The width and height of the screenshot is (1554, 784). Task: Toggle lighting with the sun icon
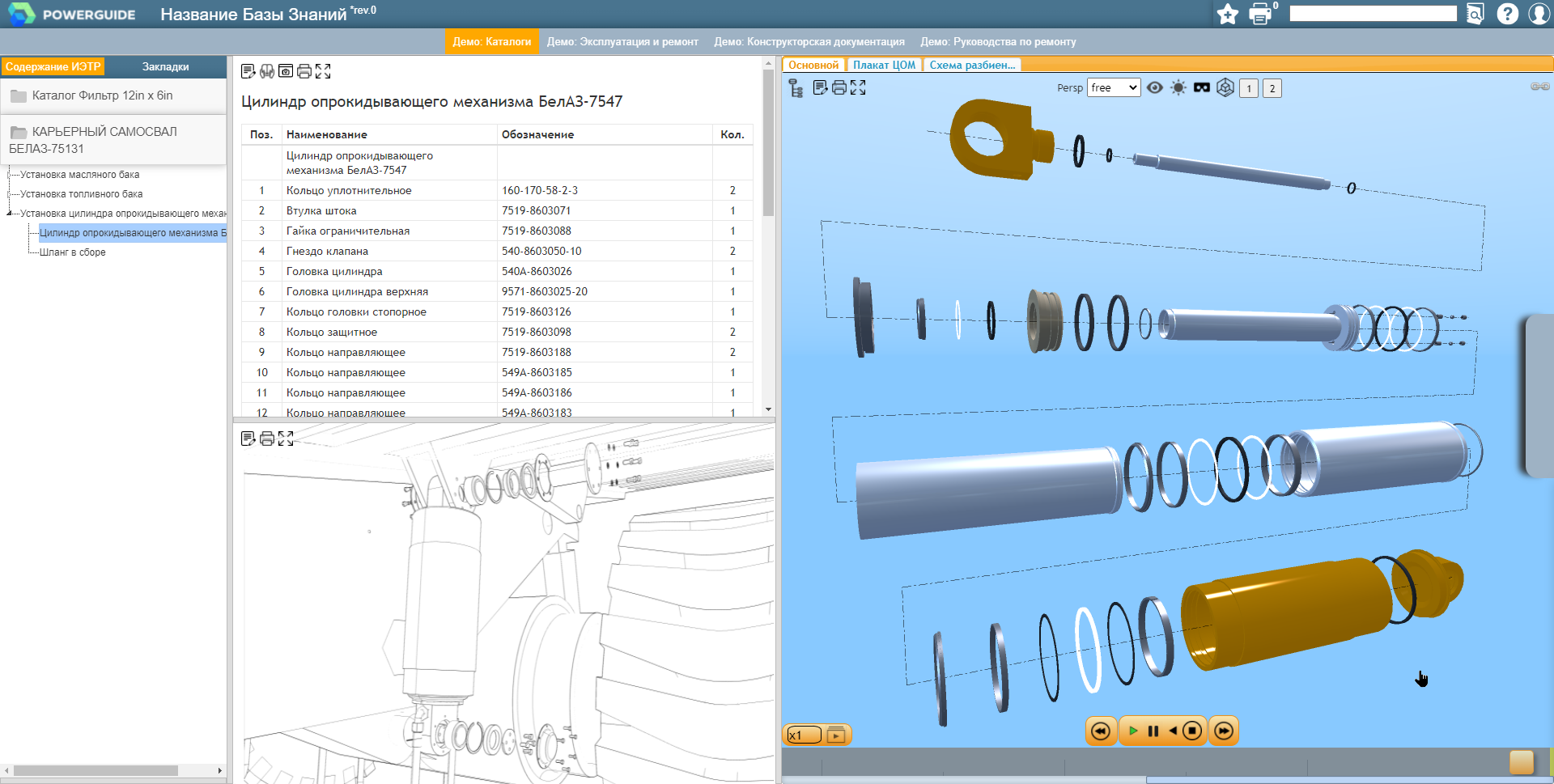[x=1178, y=87]
